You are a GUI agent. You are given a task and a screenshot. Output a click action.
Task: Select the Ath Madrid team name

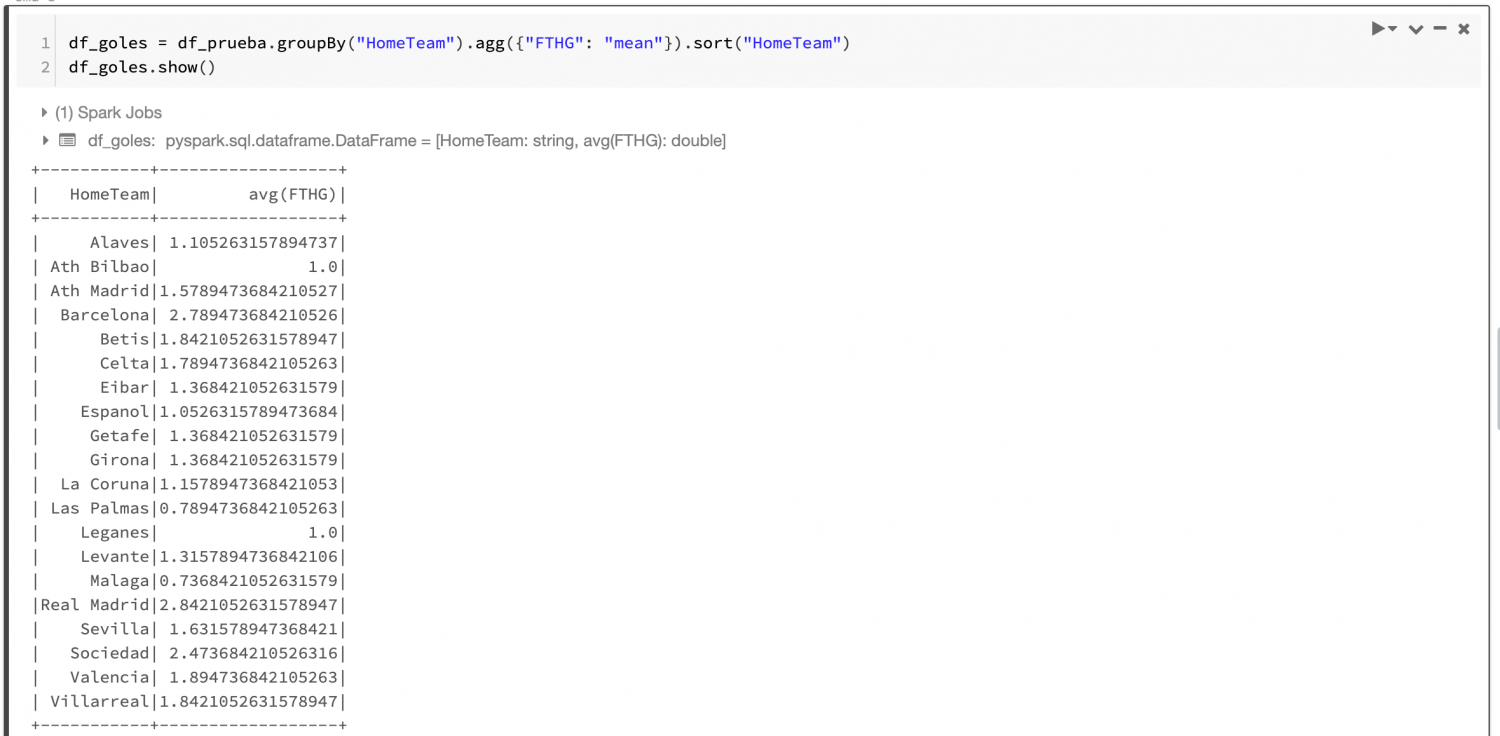[x=99, y=290]
